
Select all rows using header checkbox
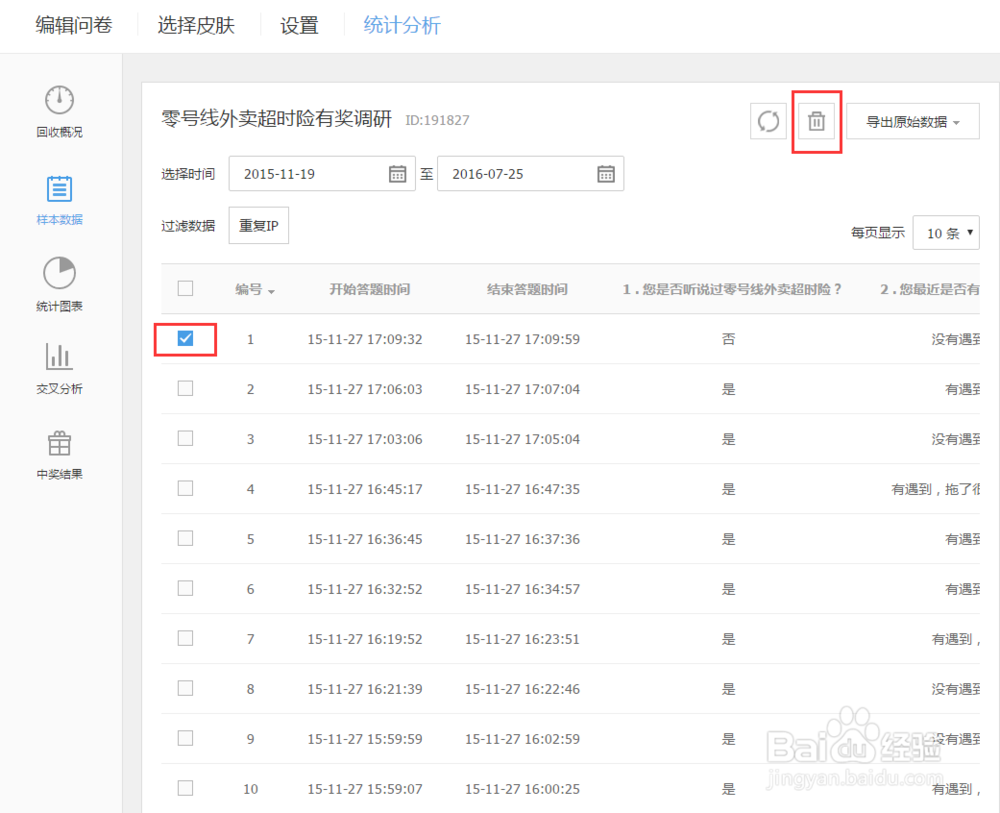pyautogui.click(x=185, y=288)
